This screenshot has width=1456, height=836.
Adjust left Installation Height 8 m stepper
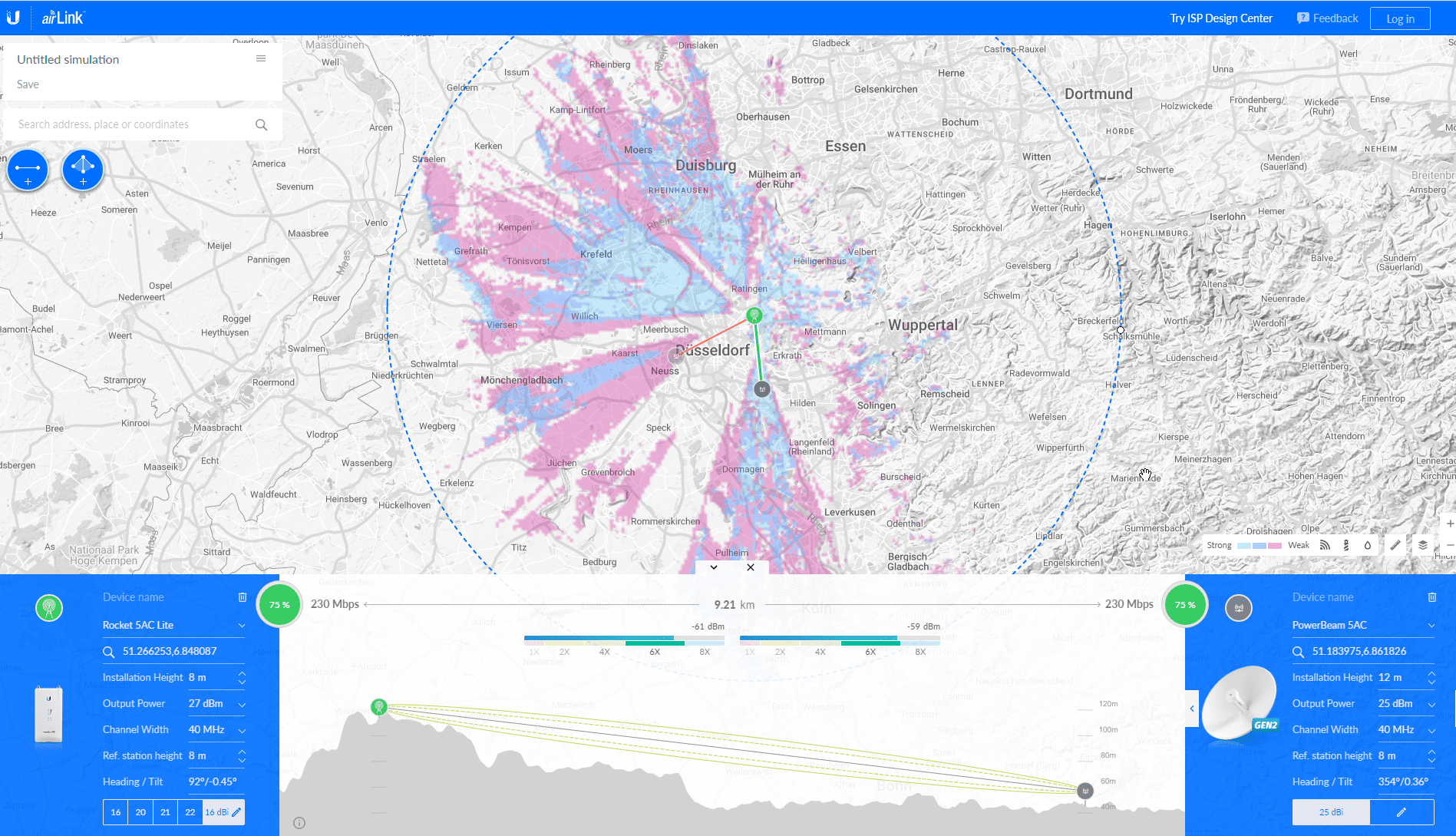pos(242,678)
